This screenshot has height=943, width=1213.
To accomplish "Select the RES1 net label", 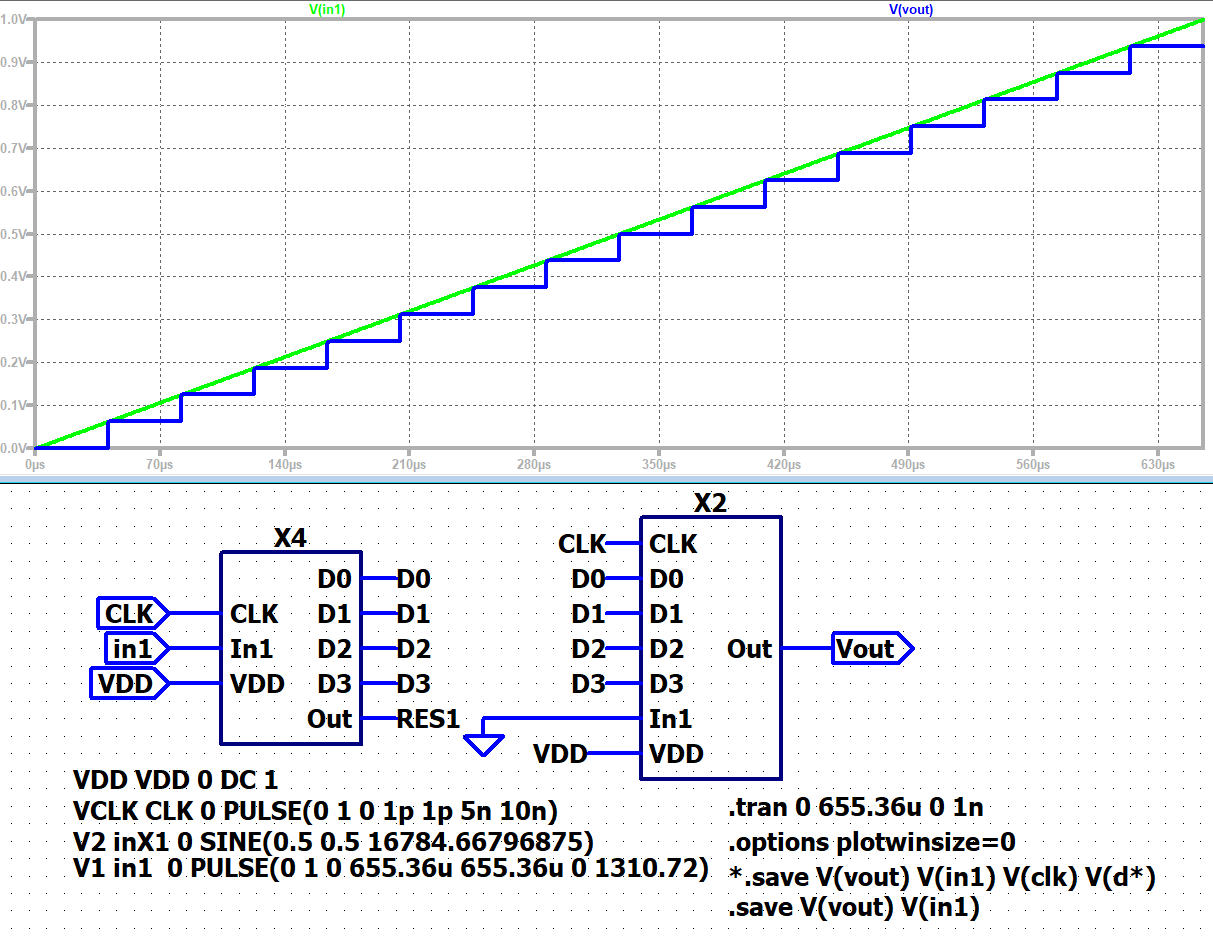I will click(x=429, y=719).
